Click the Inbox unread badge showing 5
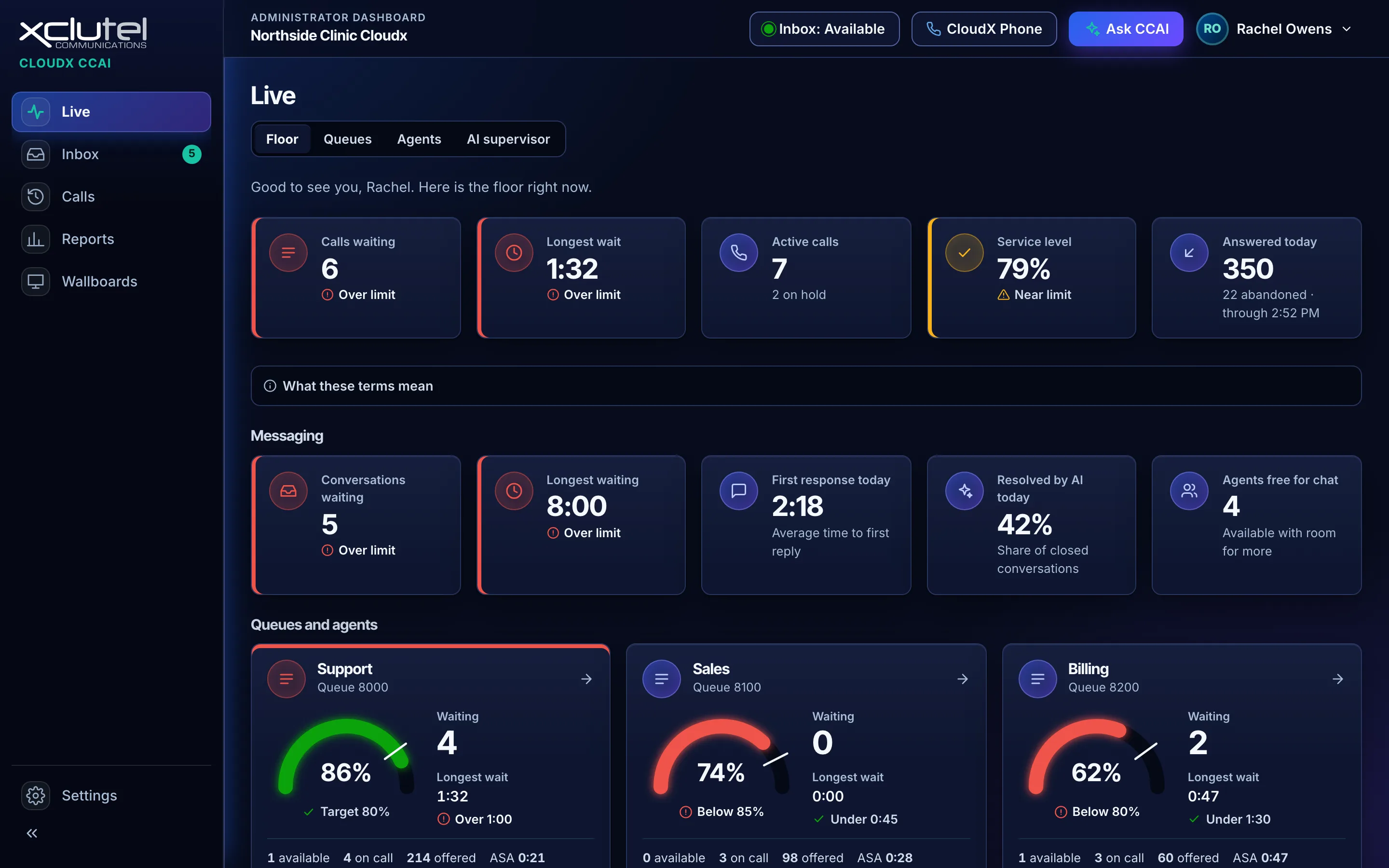This screenshot has height=868, width=1389. (191, 154)
